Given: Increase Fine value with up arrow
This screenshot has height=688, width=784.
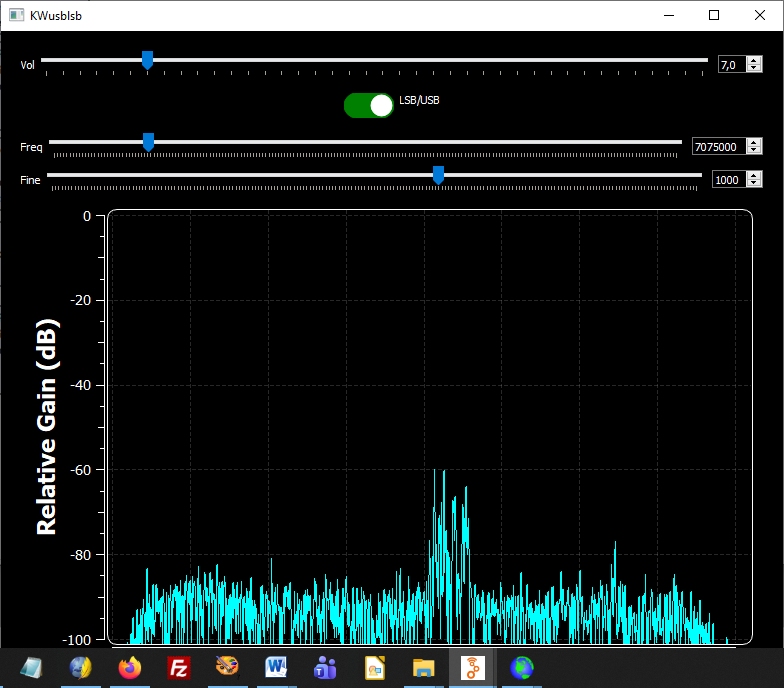Looking at the screenshot, I should coord(754,175).
